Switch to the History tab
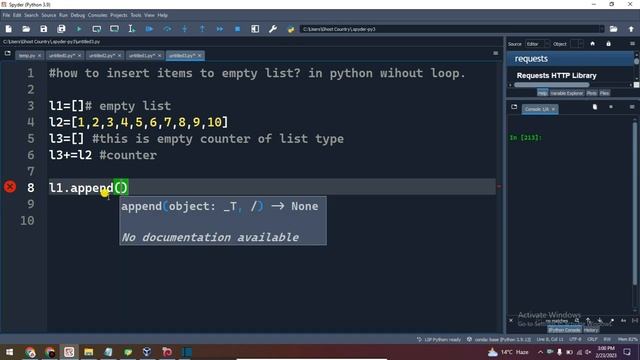Viewport: 640px width, 360px height. click(591, 330)
